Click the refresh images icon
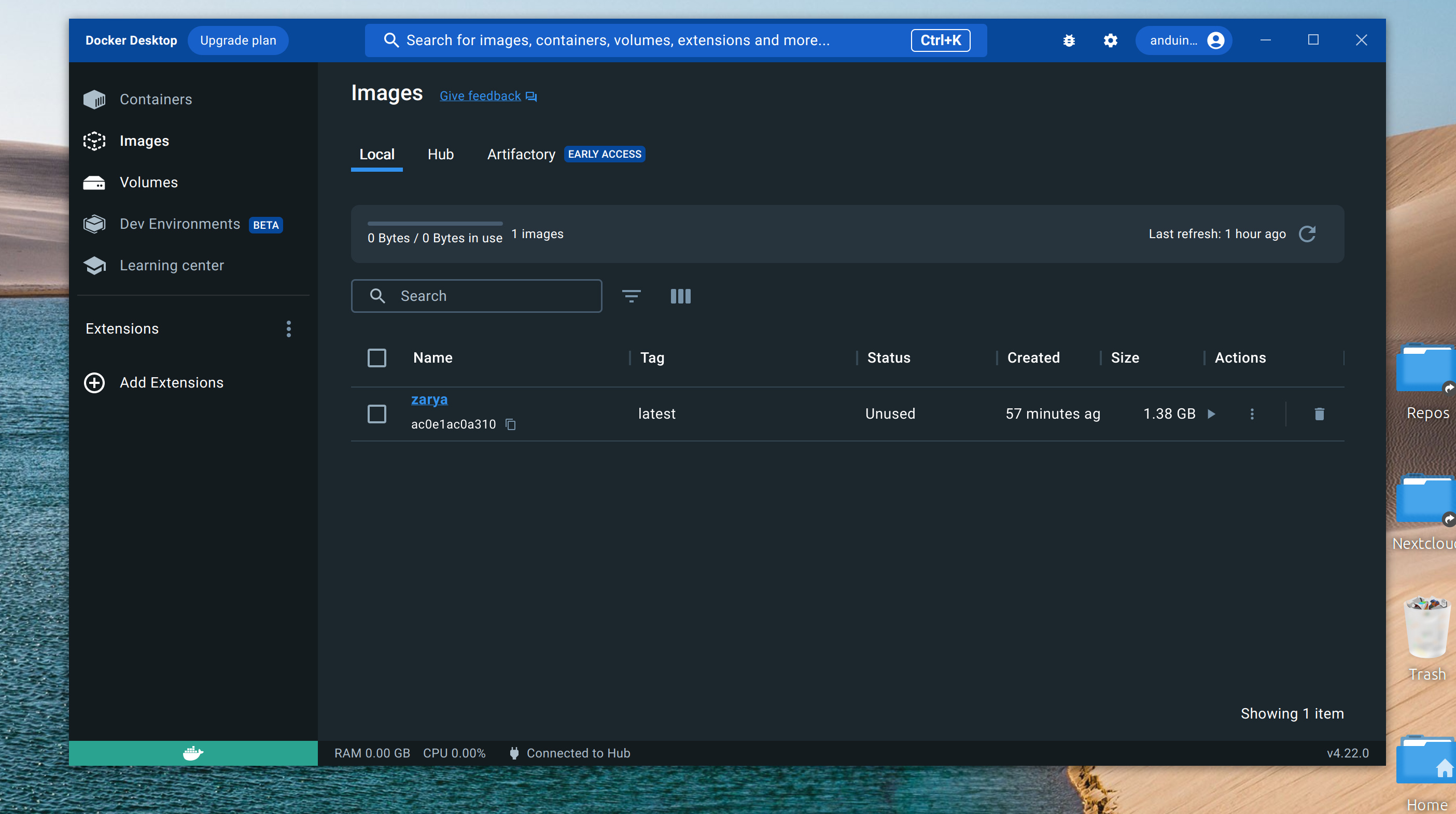 click(x=1307, y=233)
